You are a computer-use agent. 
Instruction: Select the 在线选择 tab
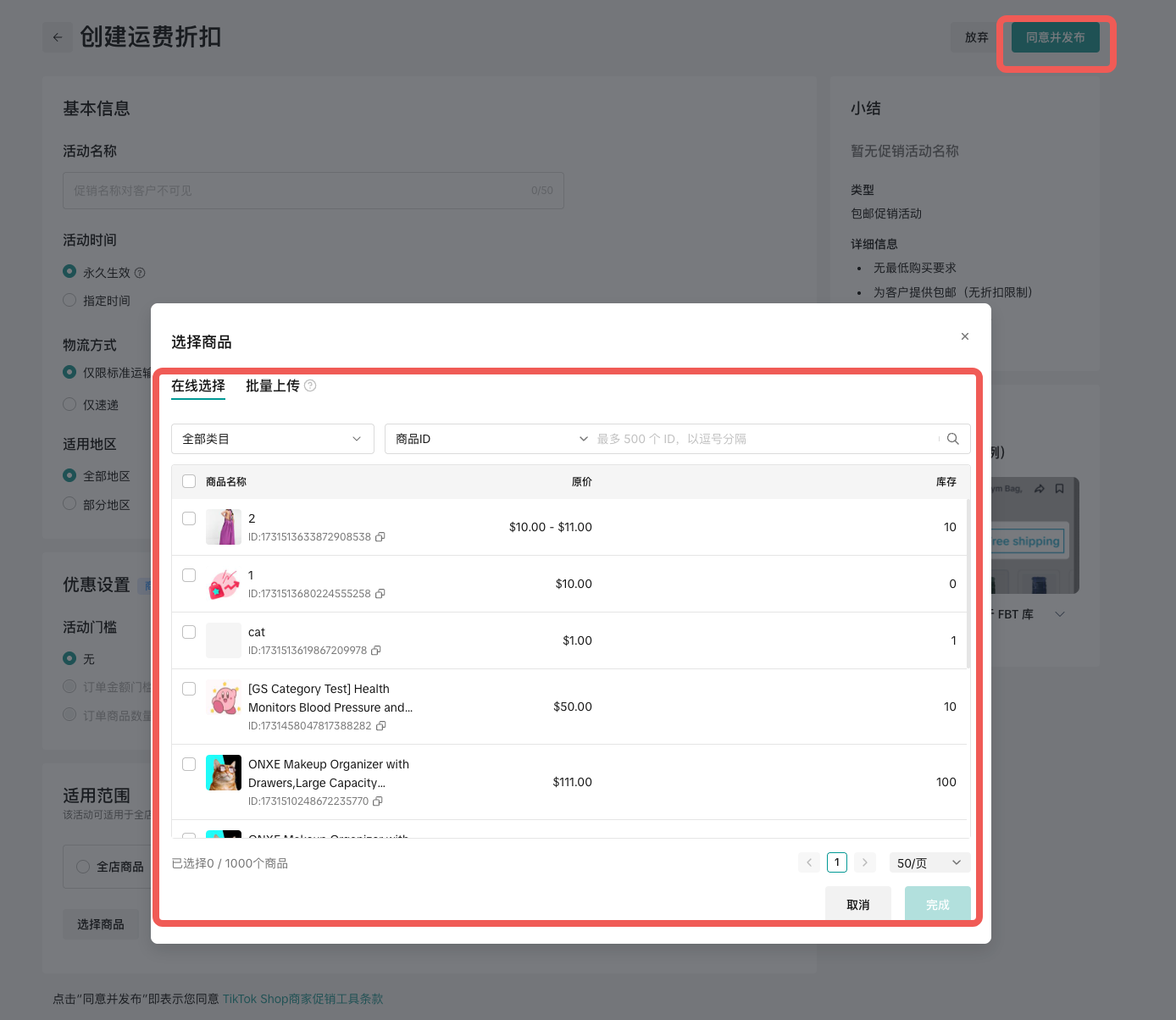coord(198,385)
